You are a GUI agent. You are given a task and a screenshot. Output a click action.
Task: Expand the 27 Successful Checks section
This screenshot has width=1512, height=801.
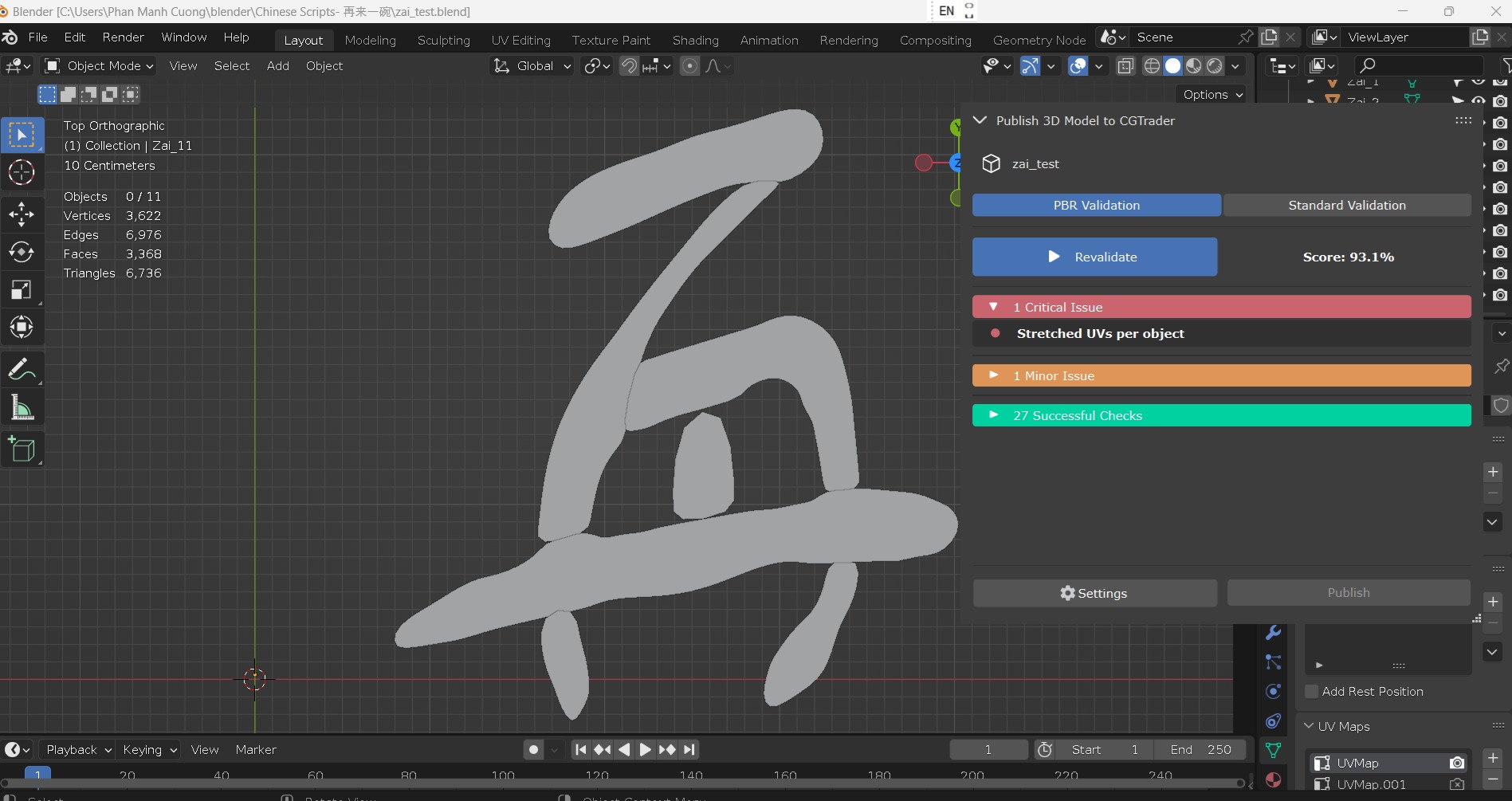[1221, 415]
